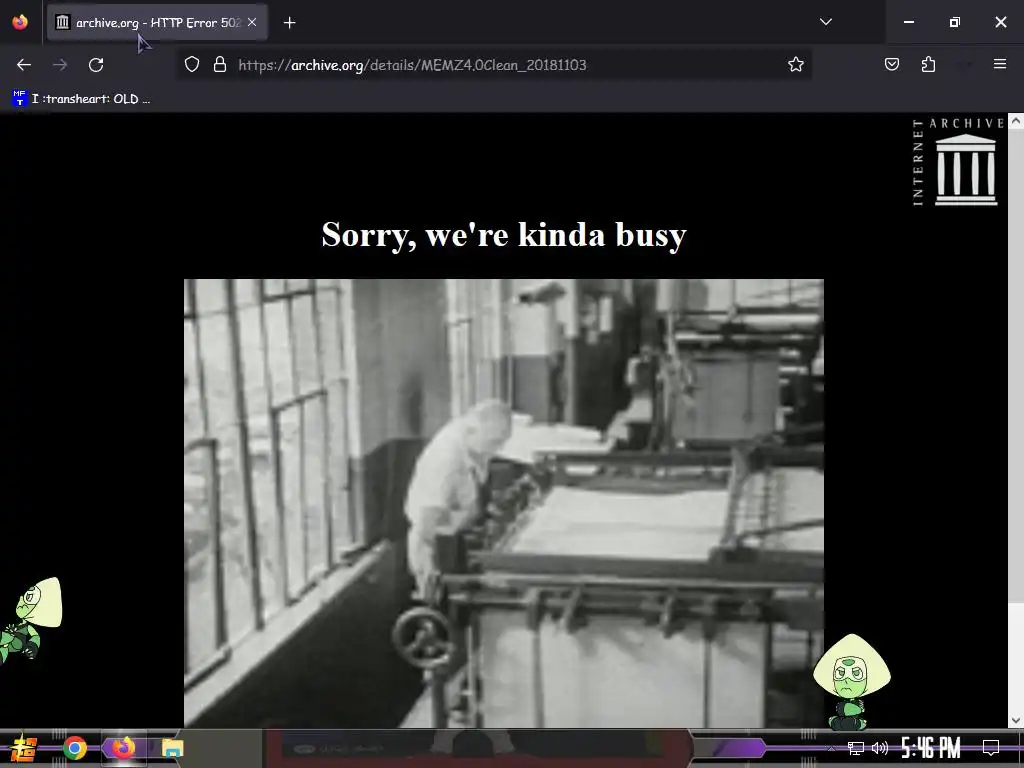Select the archive.org HTTP Error 502 tab
This screenshot has width=1024, height=768.
[157, 23]
